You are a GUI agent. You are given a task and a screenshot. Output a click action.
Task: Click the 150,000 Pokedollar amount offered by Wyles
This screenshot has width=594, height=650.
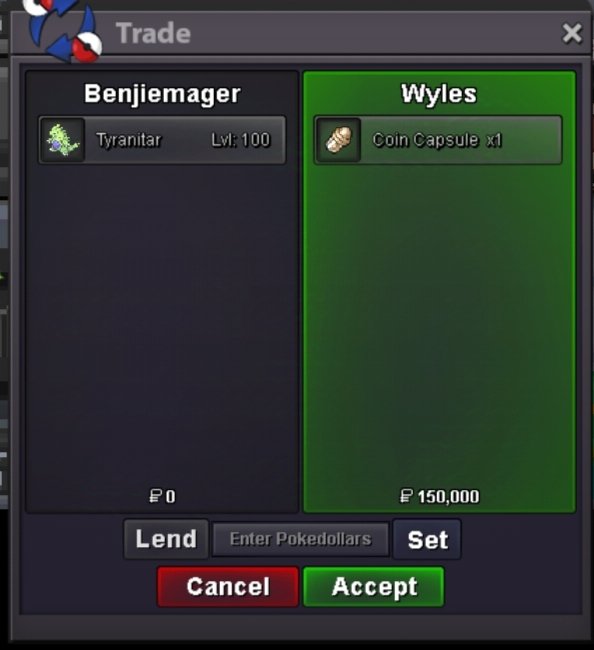pyautogui.click(x=449, y=497)
